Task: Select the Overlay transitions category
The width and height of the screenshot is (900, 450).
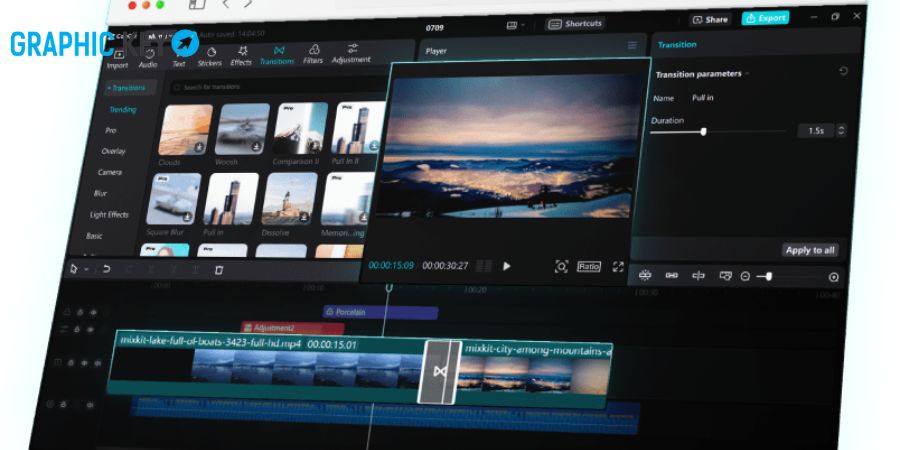Action: point(113,151)
